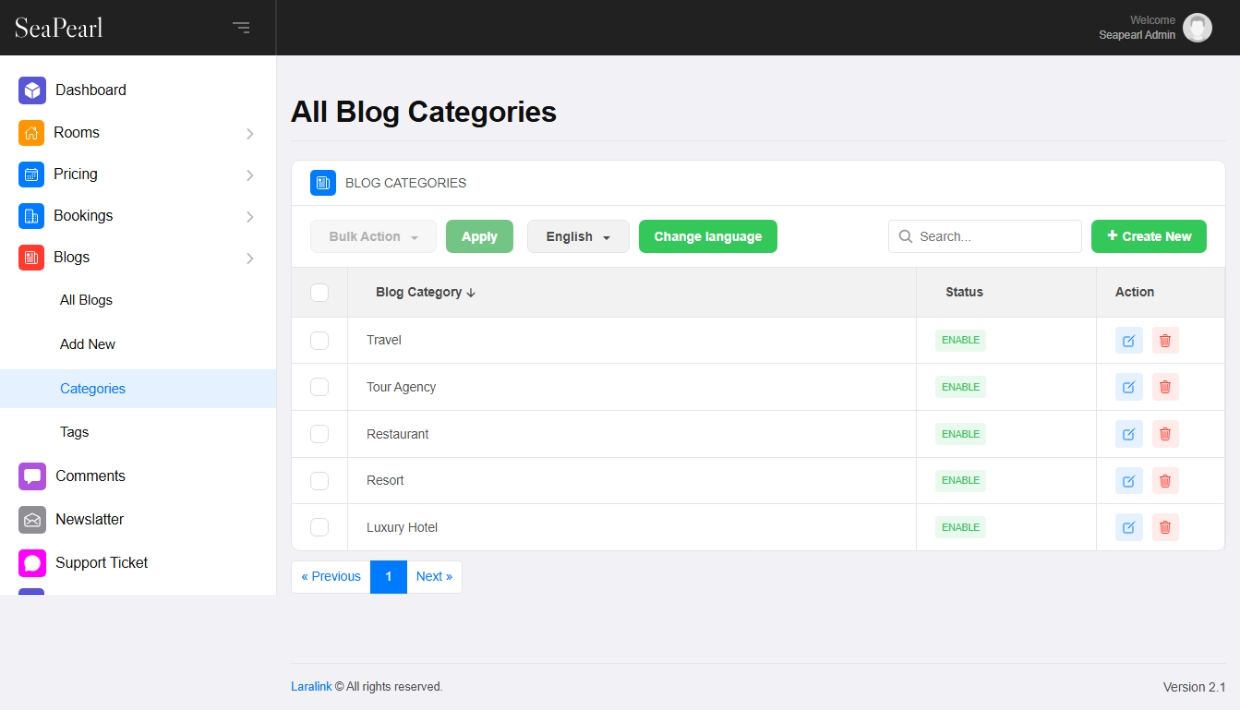Click the sidebar collapse hamburger icon
Screen dimensions: 1240x710
pos(241,28)
